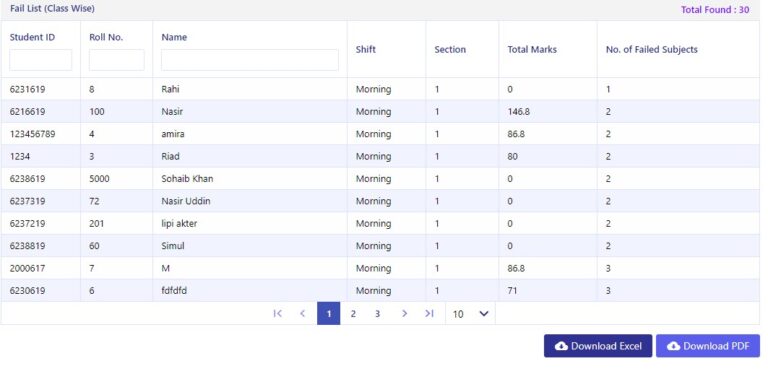Download the fail list as Excel
Screen dimensions: 768x374
pos(598,346)
